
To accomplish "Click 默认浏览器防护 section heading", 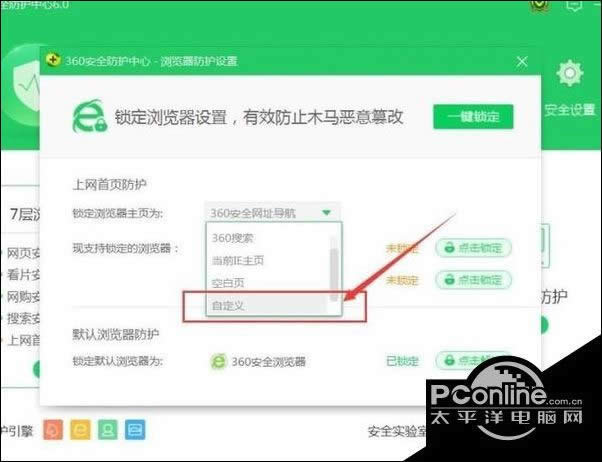I will (116, 334).
